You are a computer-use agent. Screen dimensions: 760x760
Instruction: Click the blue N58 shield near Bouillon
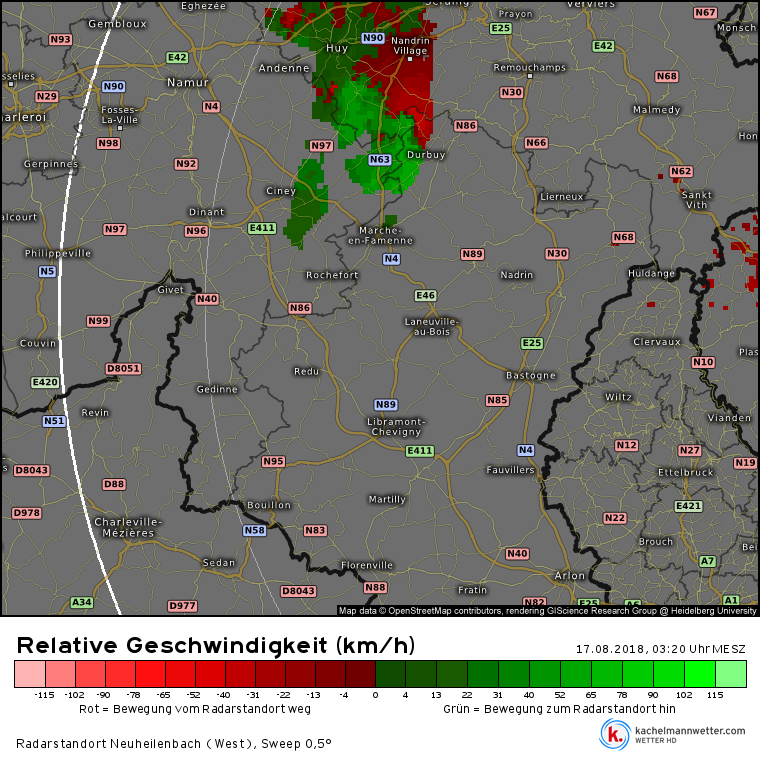click(x=254, y=530)
